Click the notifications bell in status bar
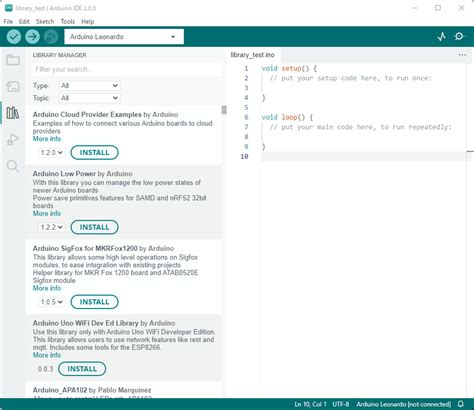 click(x=461, y=404)
